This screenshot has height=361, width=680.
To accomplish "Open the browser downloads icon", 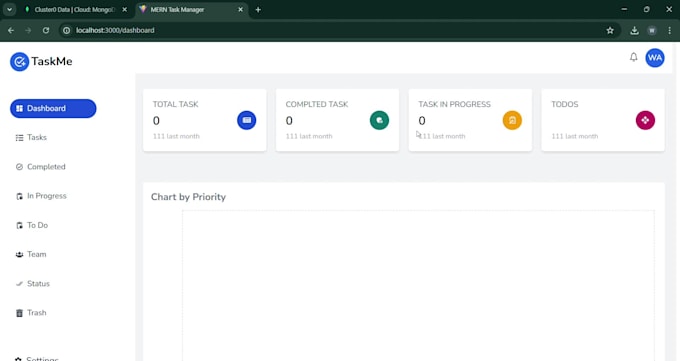I will (634, 30).
